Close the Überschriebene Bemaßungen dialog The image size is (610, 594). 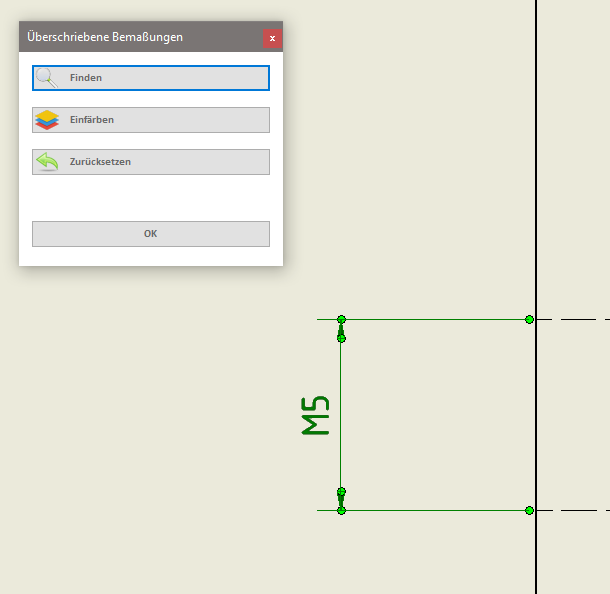coord(272,38)
